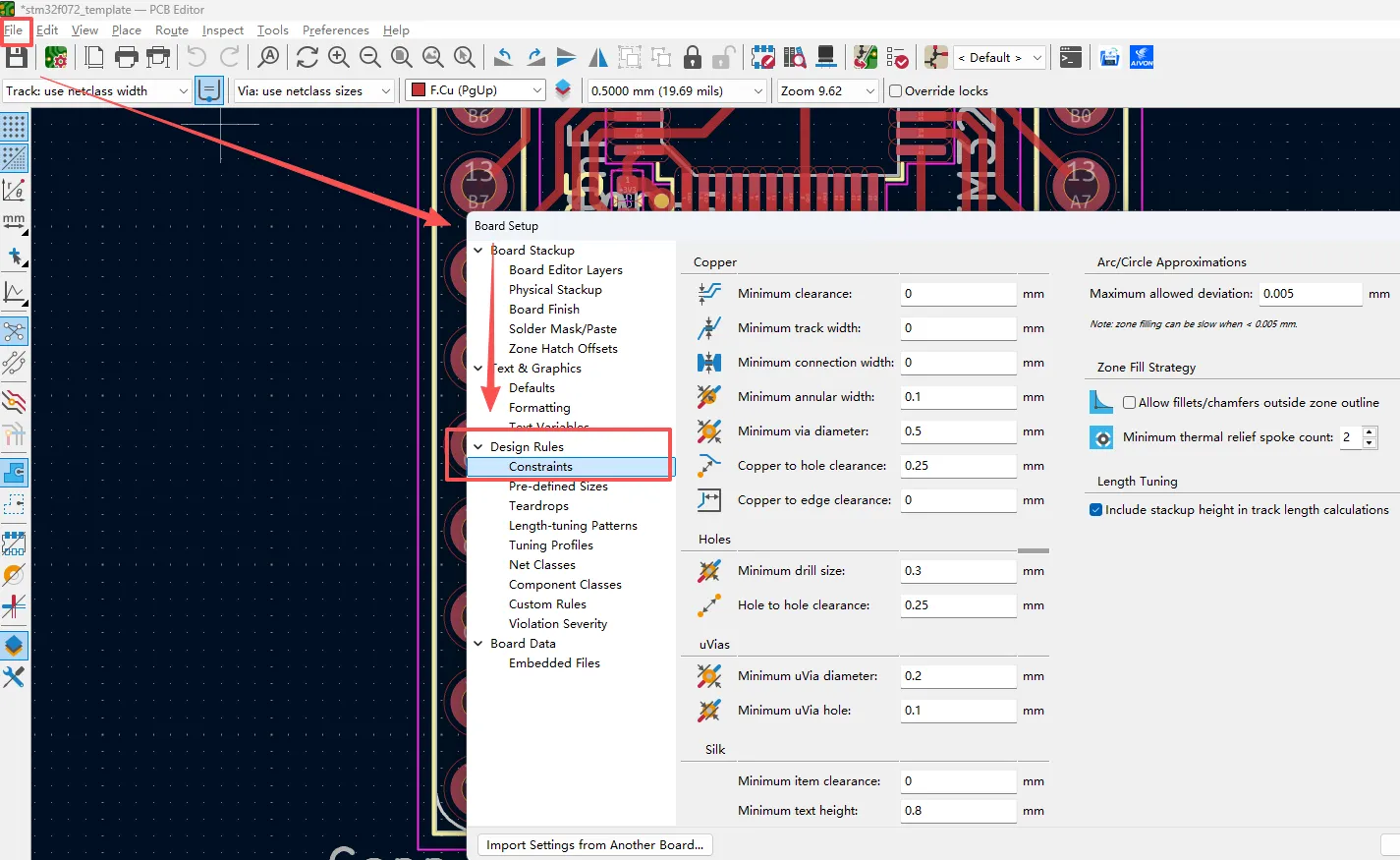Select Constraints in Board Setup tree

(540, 466)
